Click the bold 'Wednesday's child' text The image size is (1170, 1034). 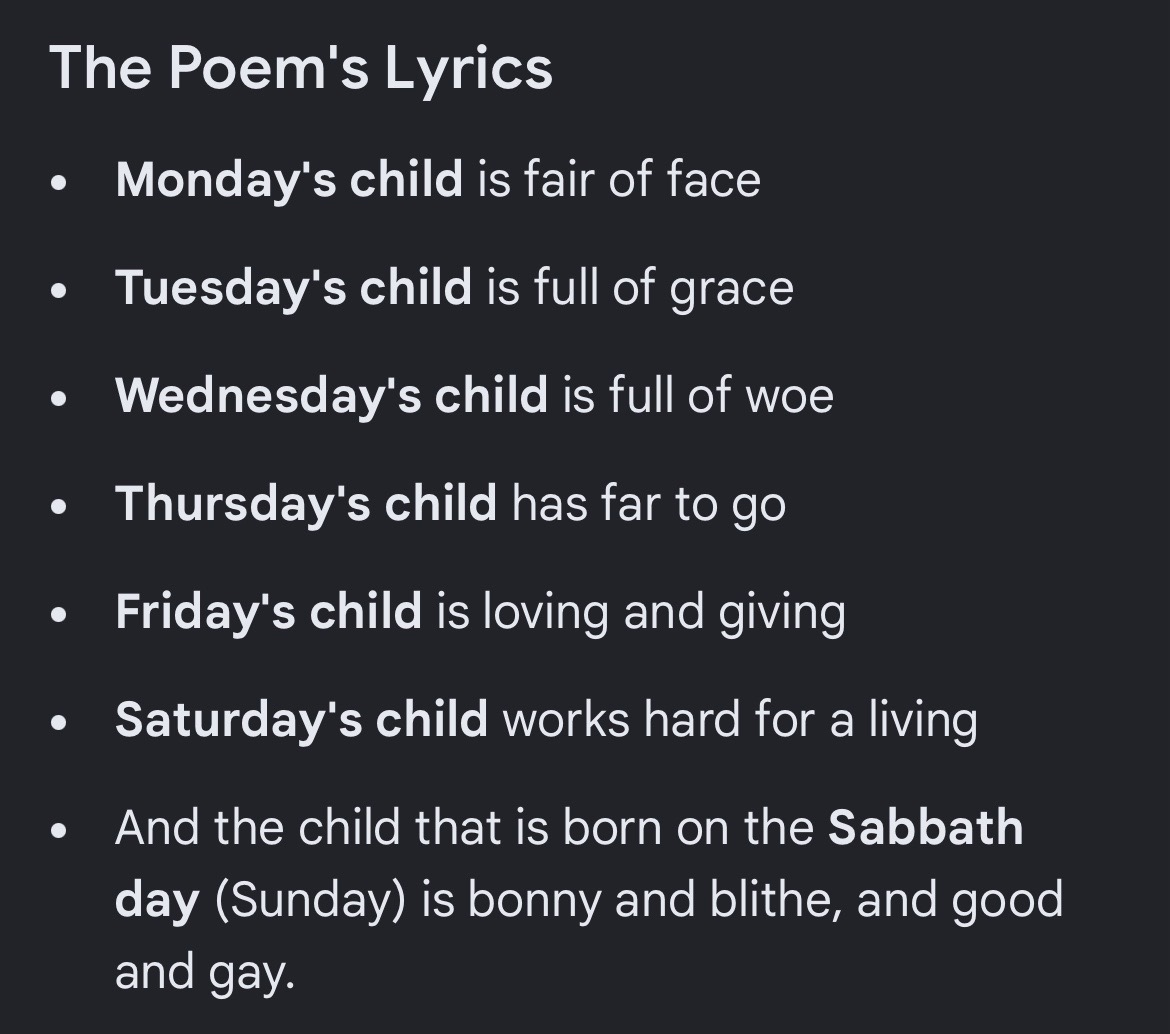[331, 396]
